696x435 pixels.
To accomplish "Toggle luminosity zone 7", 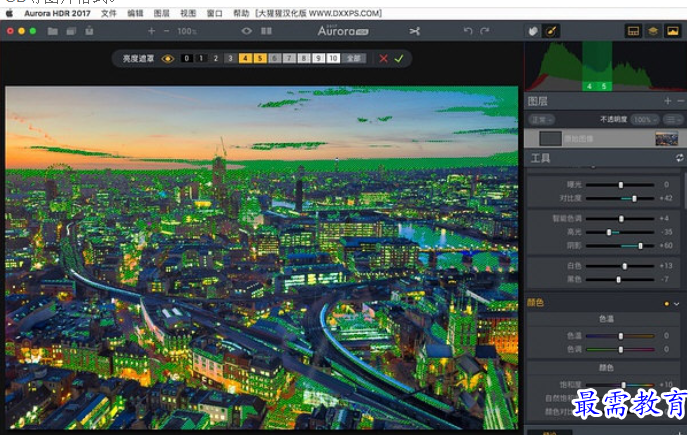I will 290,59.
